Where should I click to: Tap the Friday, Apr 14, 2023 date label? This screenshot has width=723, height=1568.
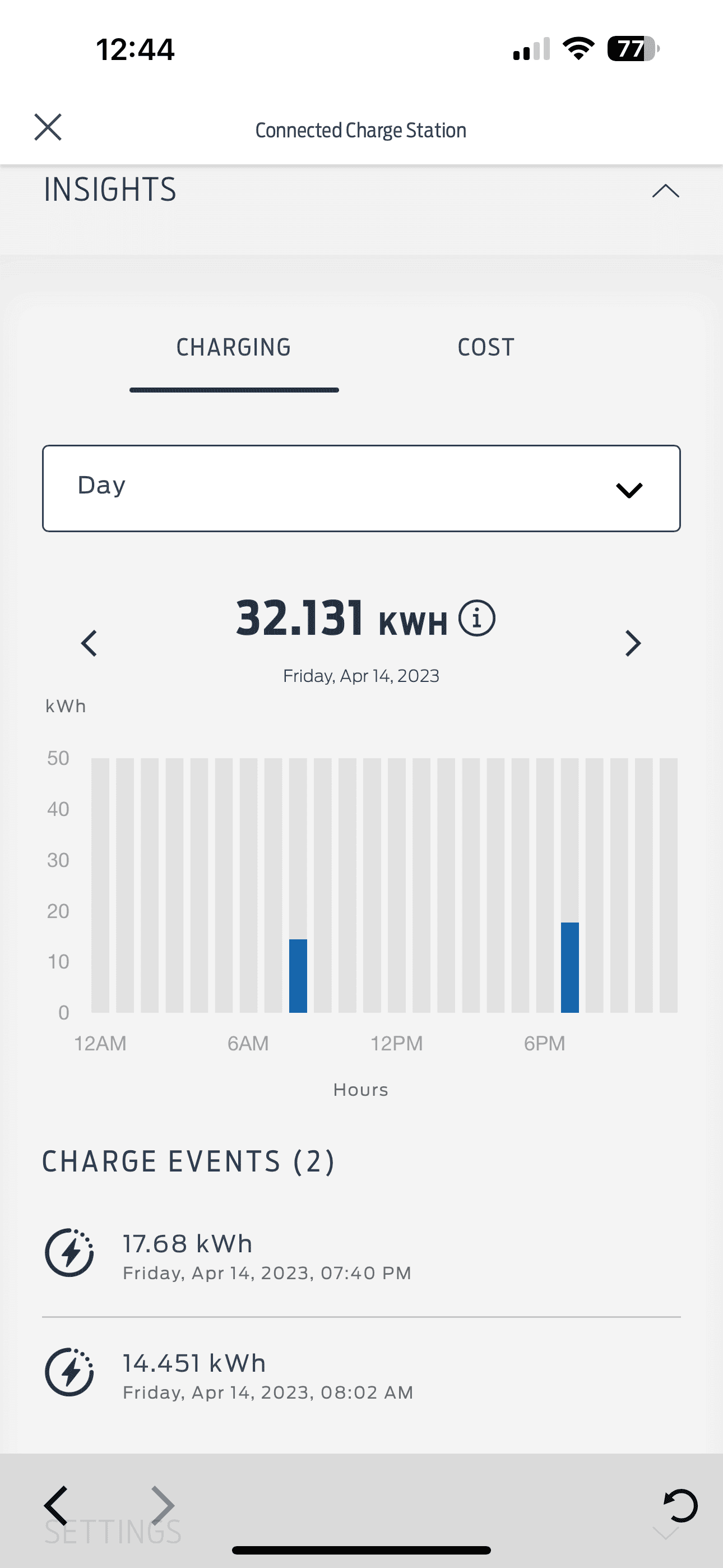[361, 676]
